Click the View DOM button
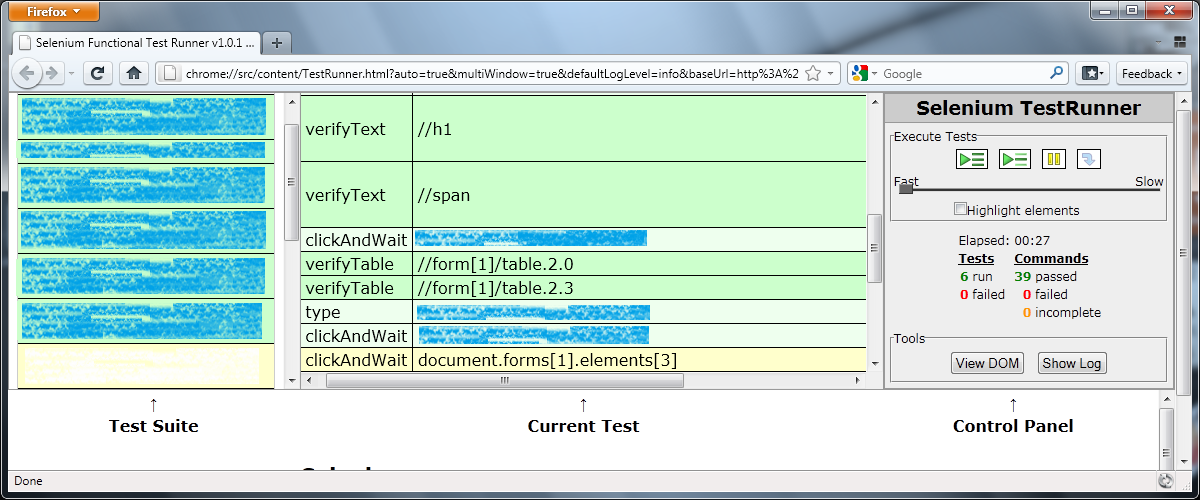 (987, 363)
